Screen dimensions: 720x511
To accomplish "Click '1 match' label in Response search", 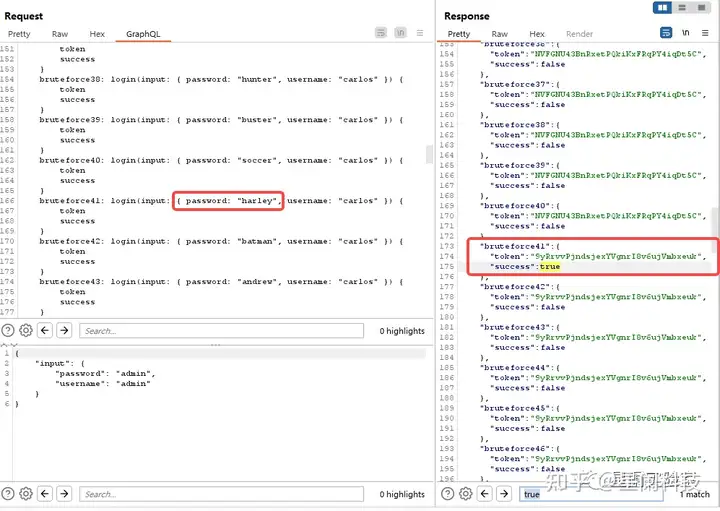I will (695, 494).
